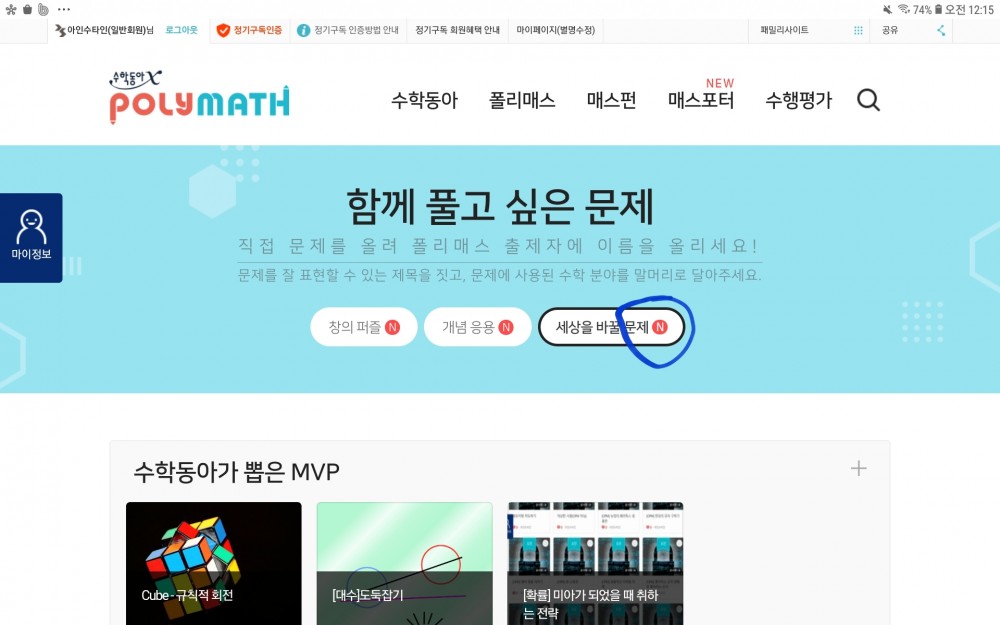Screen dimensions: 1000x625
Task: Open the 매스펀 menu
Action: coord(611,100)
